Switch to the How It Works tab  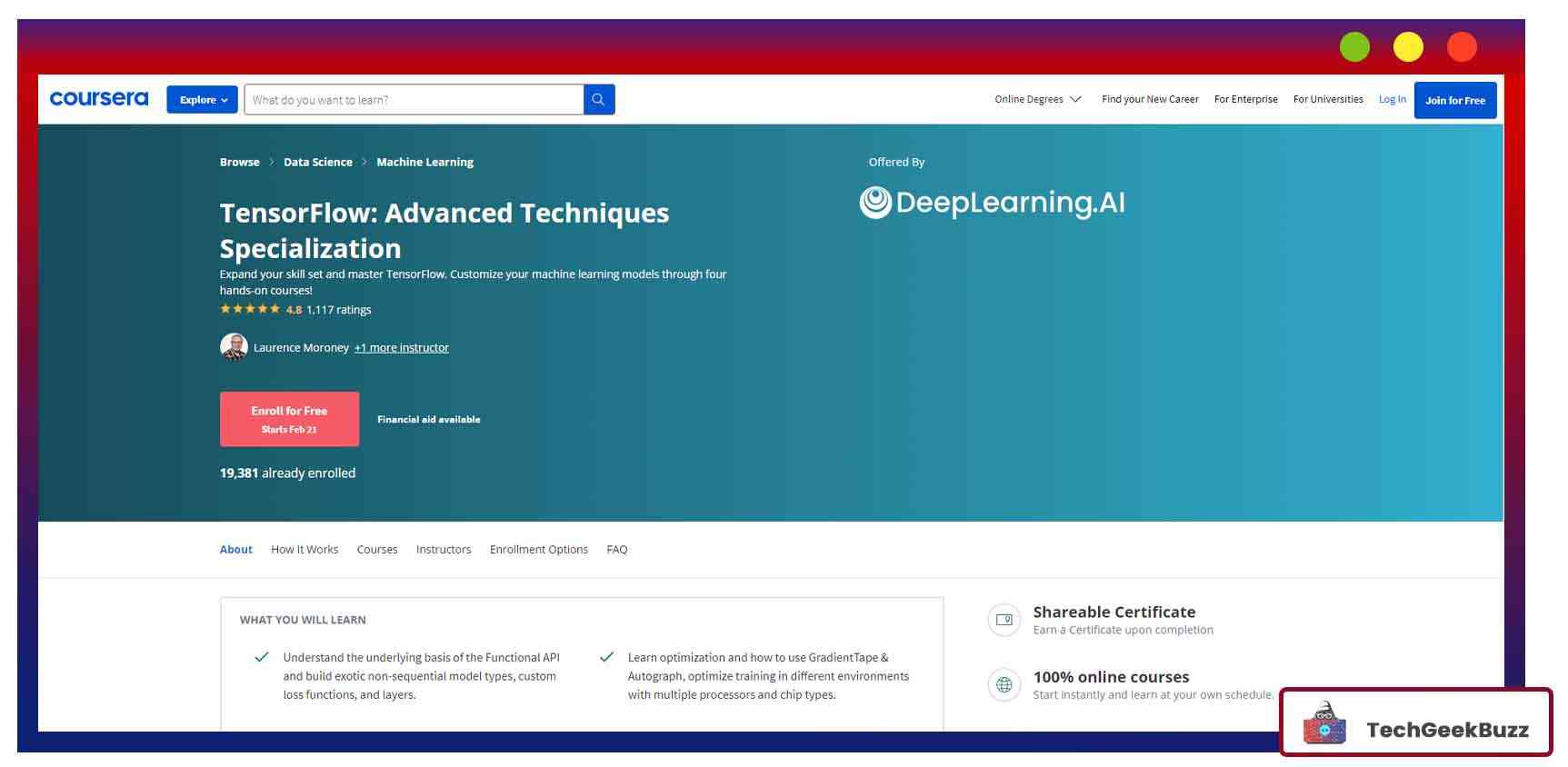tap(305, 550)
